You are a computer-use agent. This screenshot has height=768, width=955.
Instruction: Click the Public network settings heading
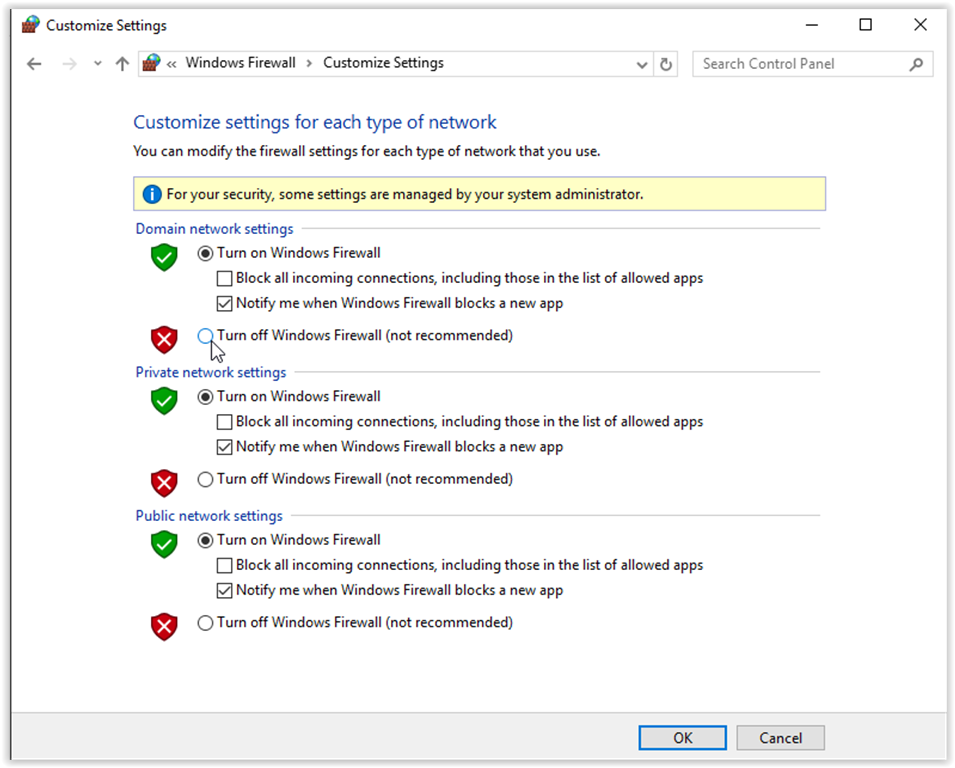coord(209,516)
